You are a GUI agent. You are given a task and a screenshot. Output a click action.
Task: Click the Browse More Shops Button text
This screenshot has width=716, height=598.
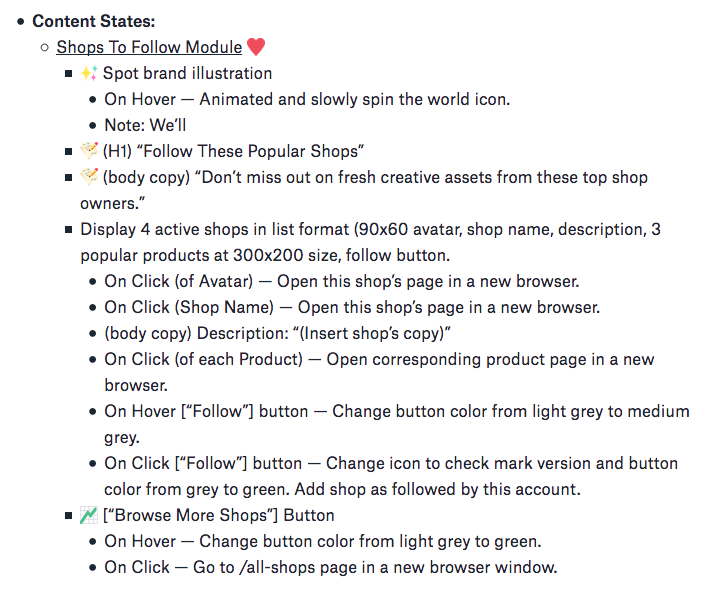(x=218, y=515)
